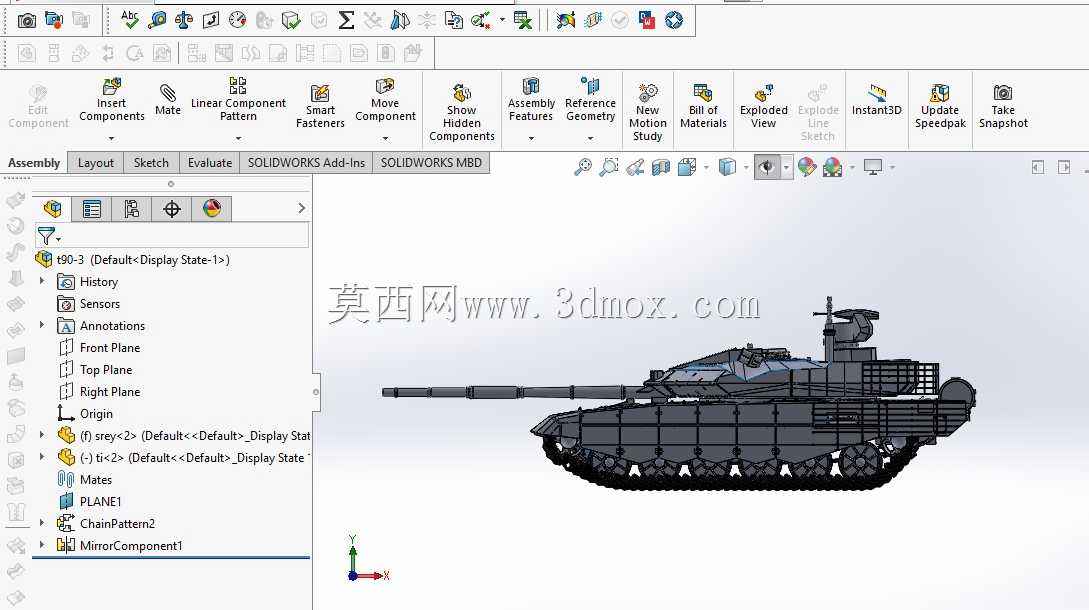The height and width of the screenshot is (610, 1089).
Task: Click the Design Table Excel icon
Action: (523, 21)
